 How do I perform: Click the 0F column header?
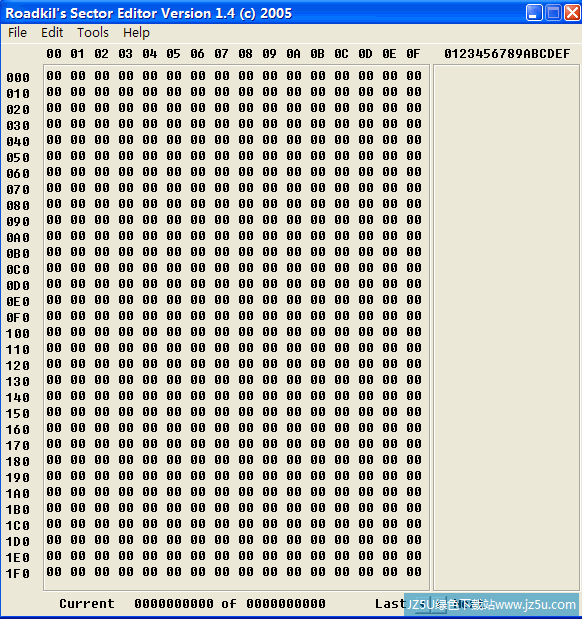click(413, 54)
